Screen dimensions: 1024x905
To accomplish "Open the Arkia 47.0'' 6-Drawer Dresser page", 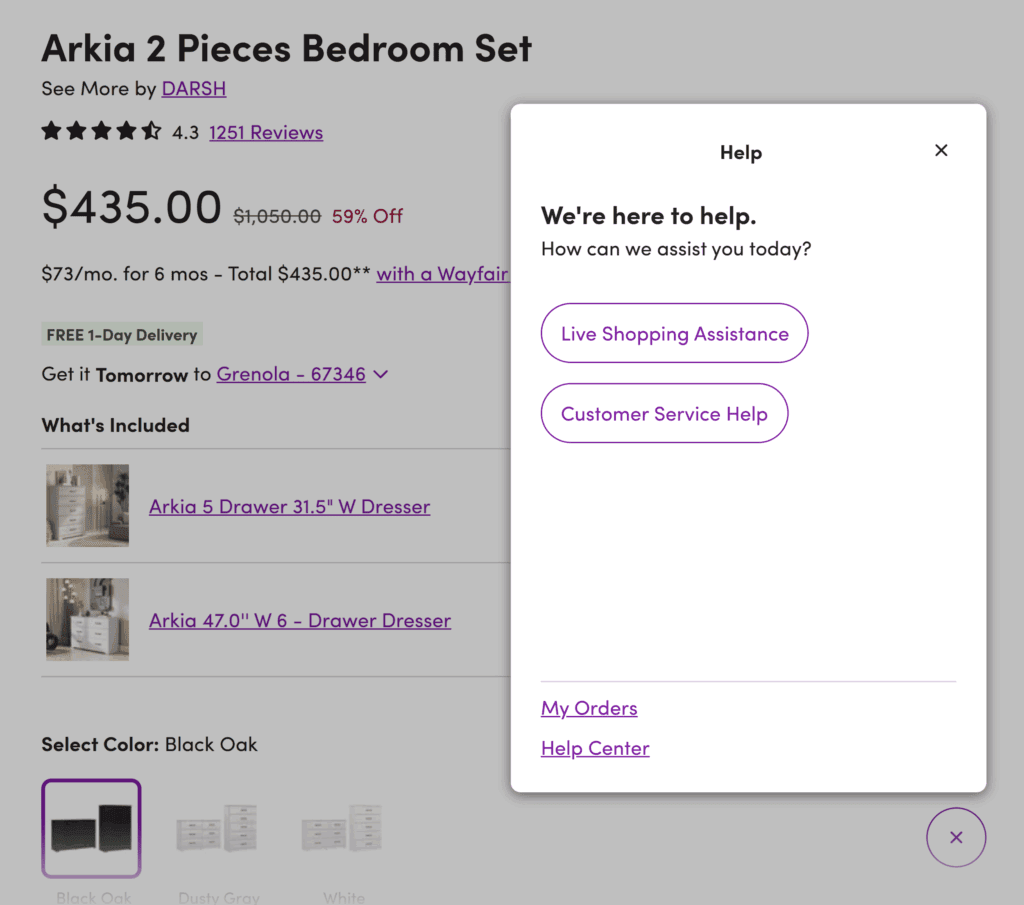I will [299, 620].
